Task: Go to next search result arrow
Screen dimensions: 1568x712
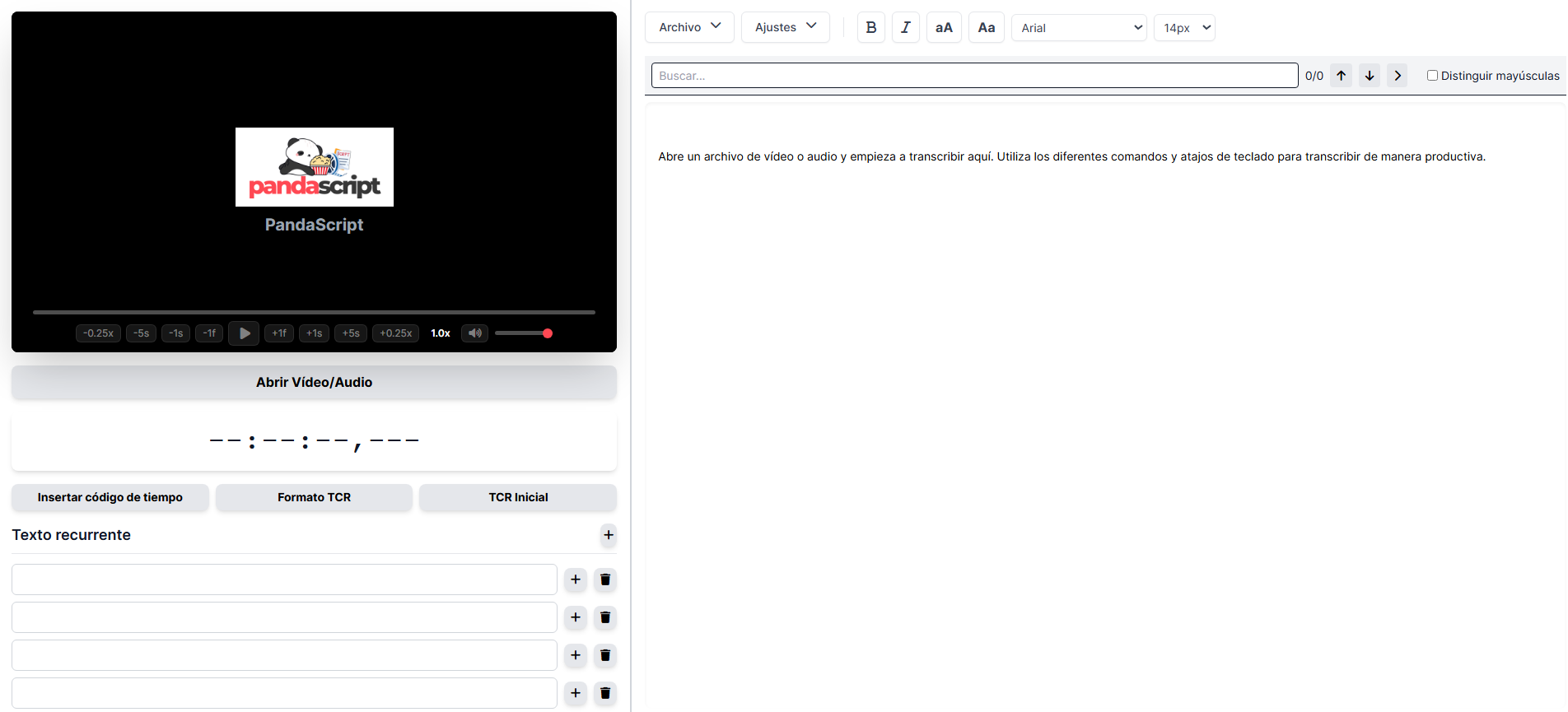Action: point(1369,76)
